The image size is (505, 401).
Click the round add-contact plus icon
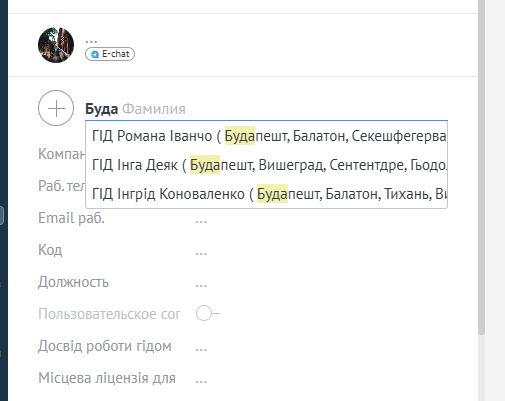(x=56, y=108)
